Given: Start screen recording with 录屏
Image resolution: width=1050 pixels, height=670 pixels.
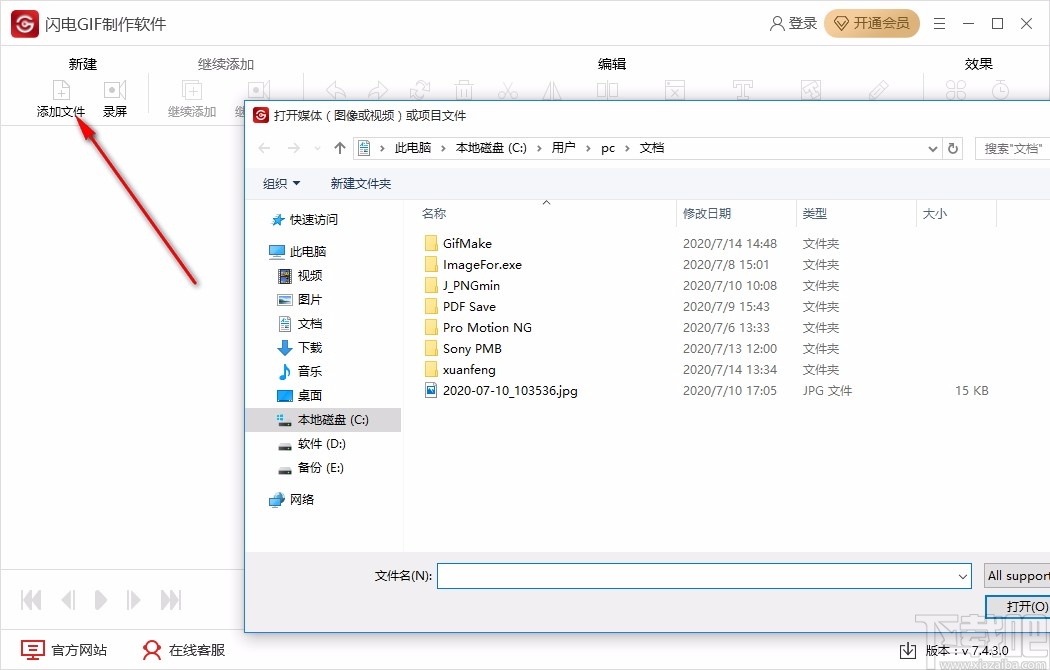Looking at the screenshot, I should [x=115, y=98].
